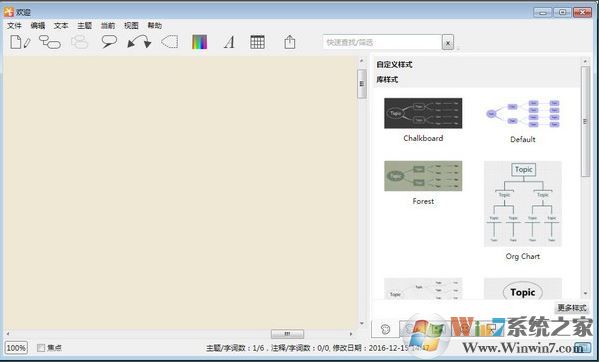
Task: Click the styles panel scroll-down arrow
Action: pyautogui.click(x=585, y=294)
